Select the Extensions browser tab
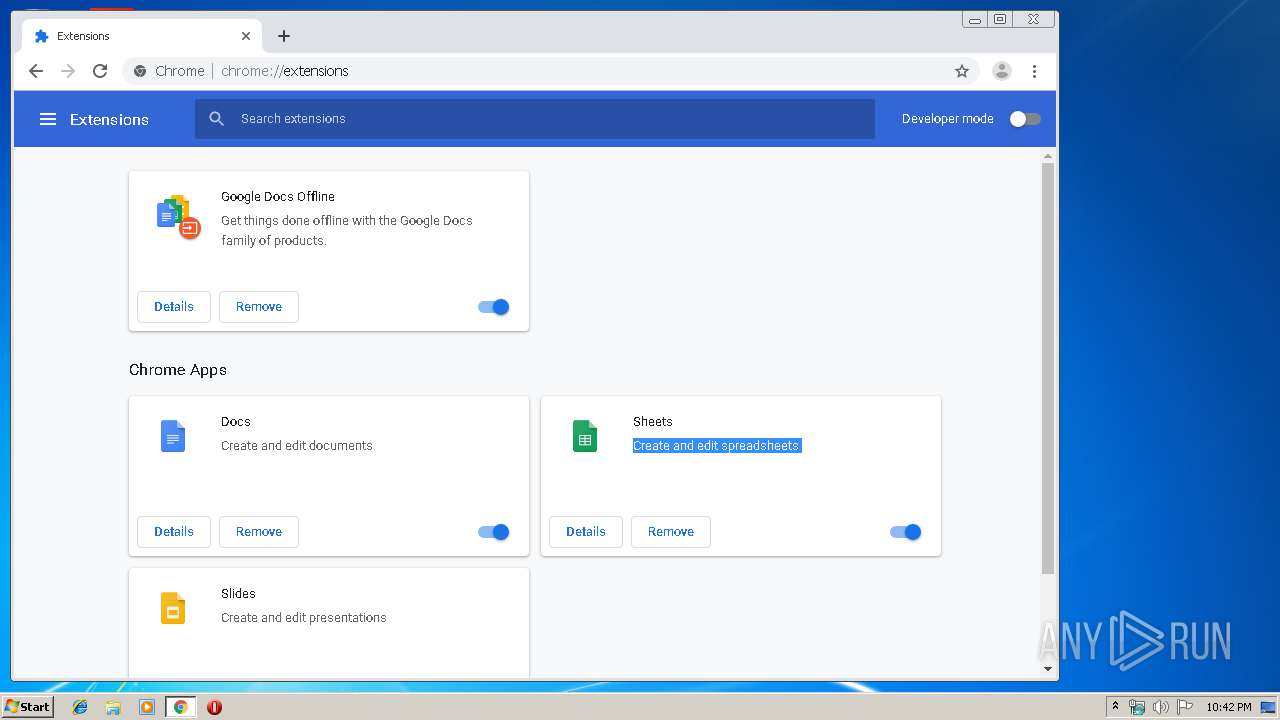The width and height of the screenshot is (1280, 720). pyautogui.click(x=140, y=36)
